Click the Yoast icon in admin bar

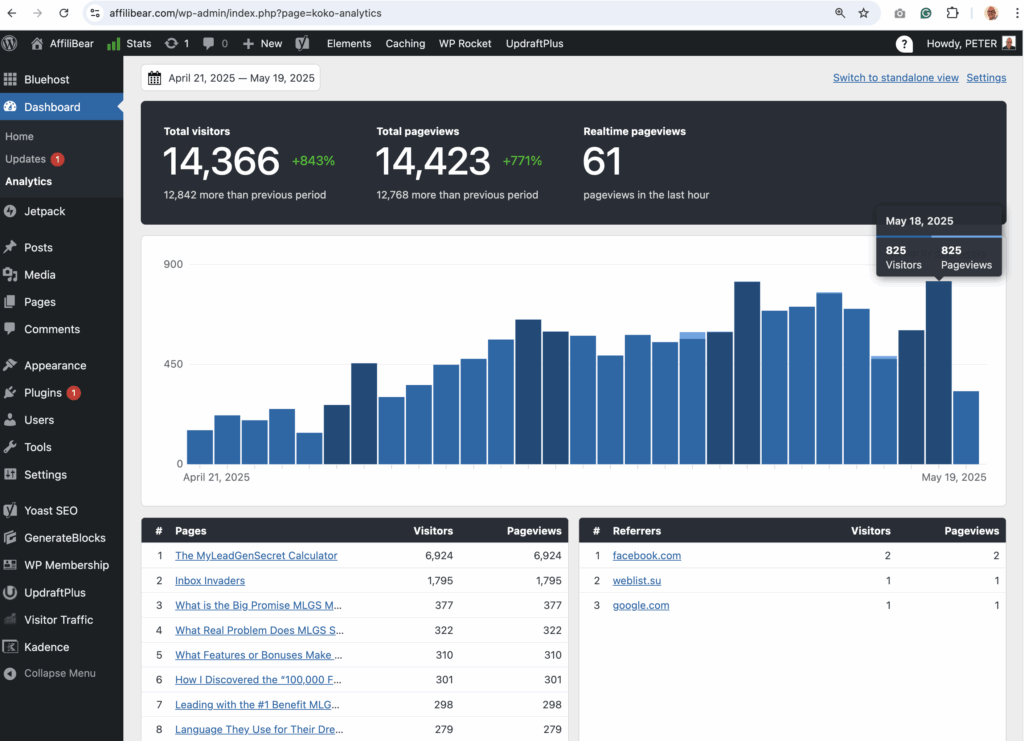(302, 44)
